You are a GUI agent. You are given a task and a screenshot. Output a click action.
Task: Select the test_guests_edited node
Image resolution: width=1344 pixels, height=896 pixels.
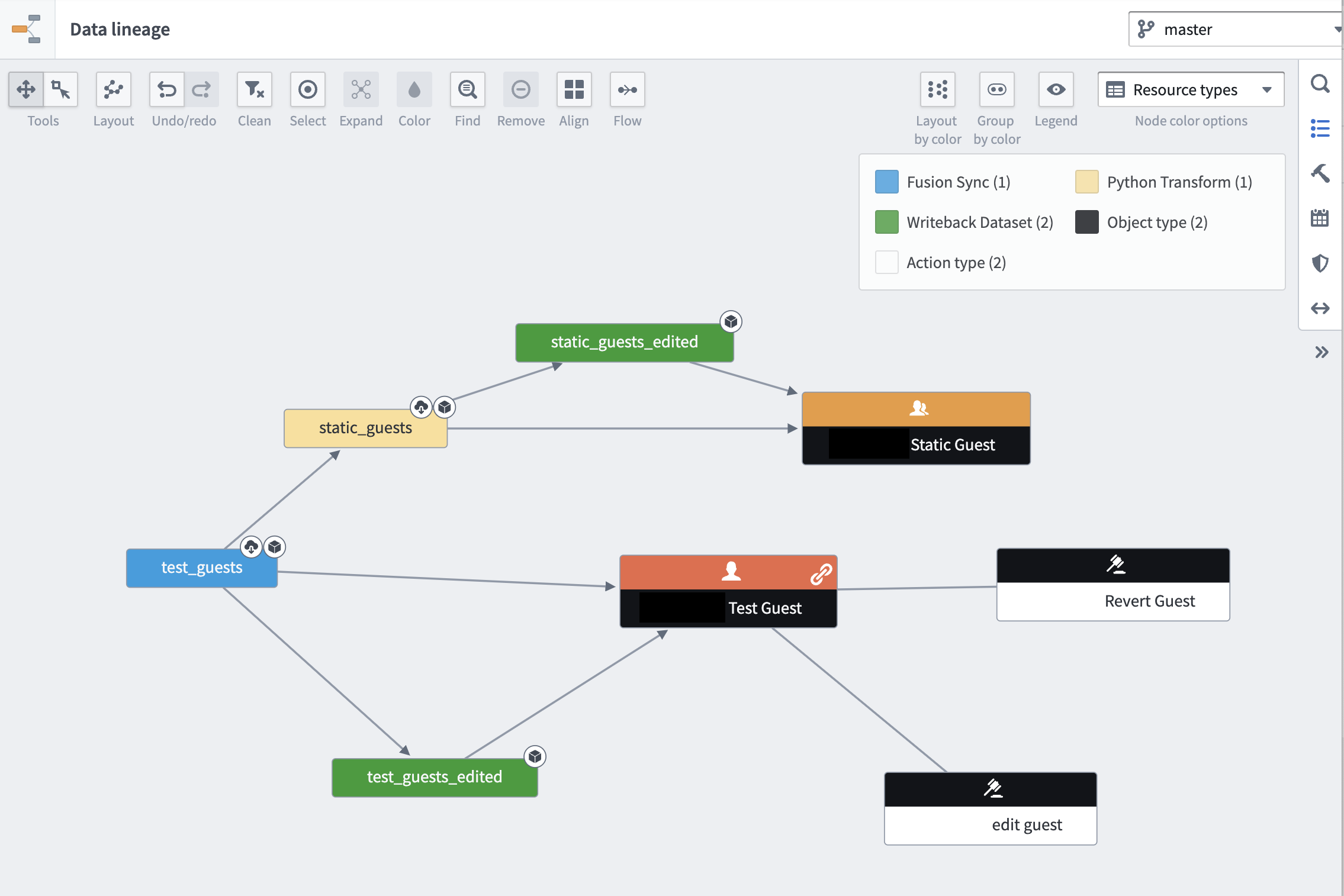[x=434, y=777]
